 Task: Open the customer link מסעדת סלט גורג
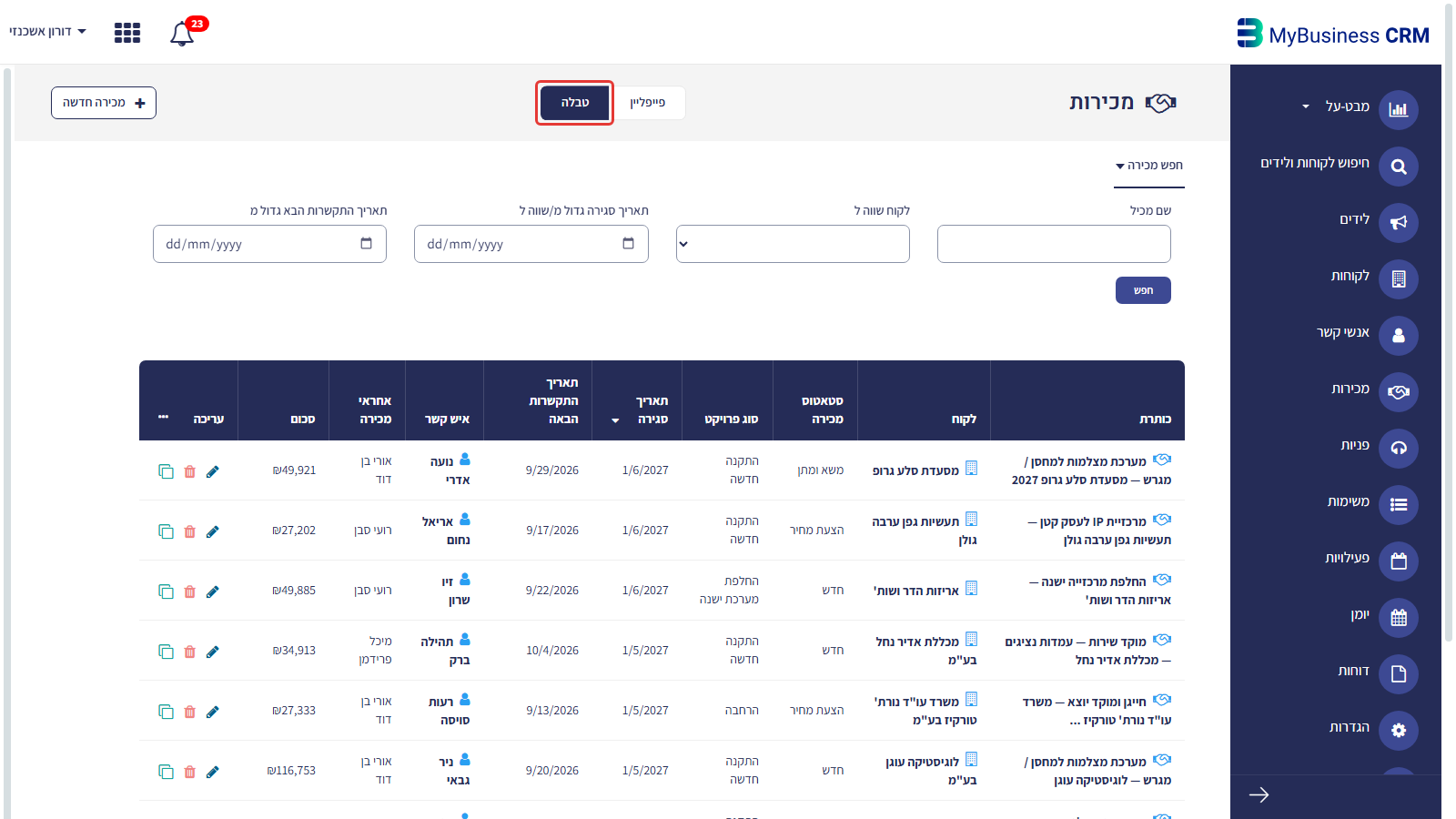pos(915,470)
